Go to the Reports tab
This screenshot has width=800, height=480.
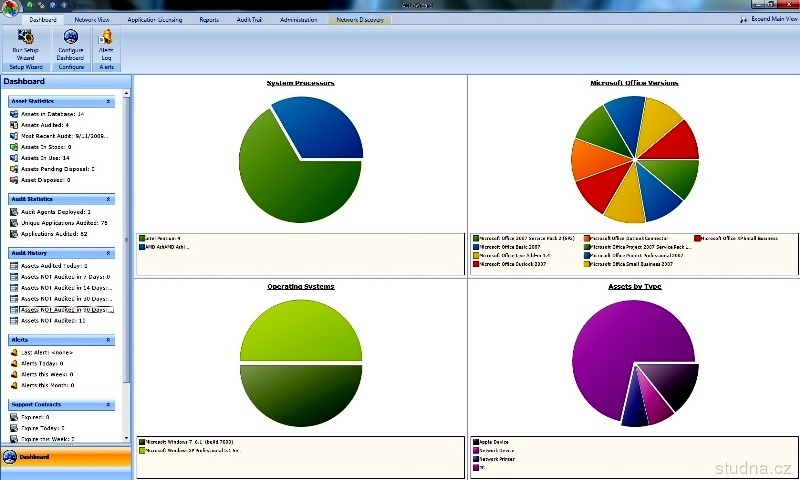209,19
